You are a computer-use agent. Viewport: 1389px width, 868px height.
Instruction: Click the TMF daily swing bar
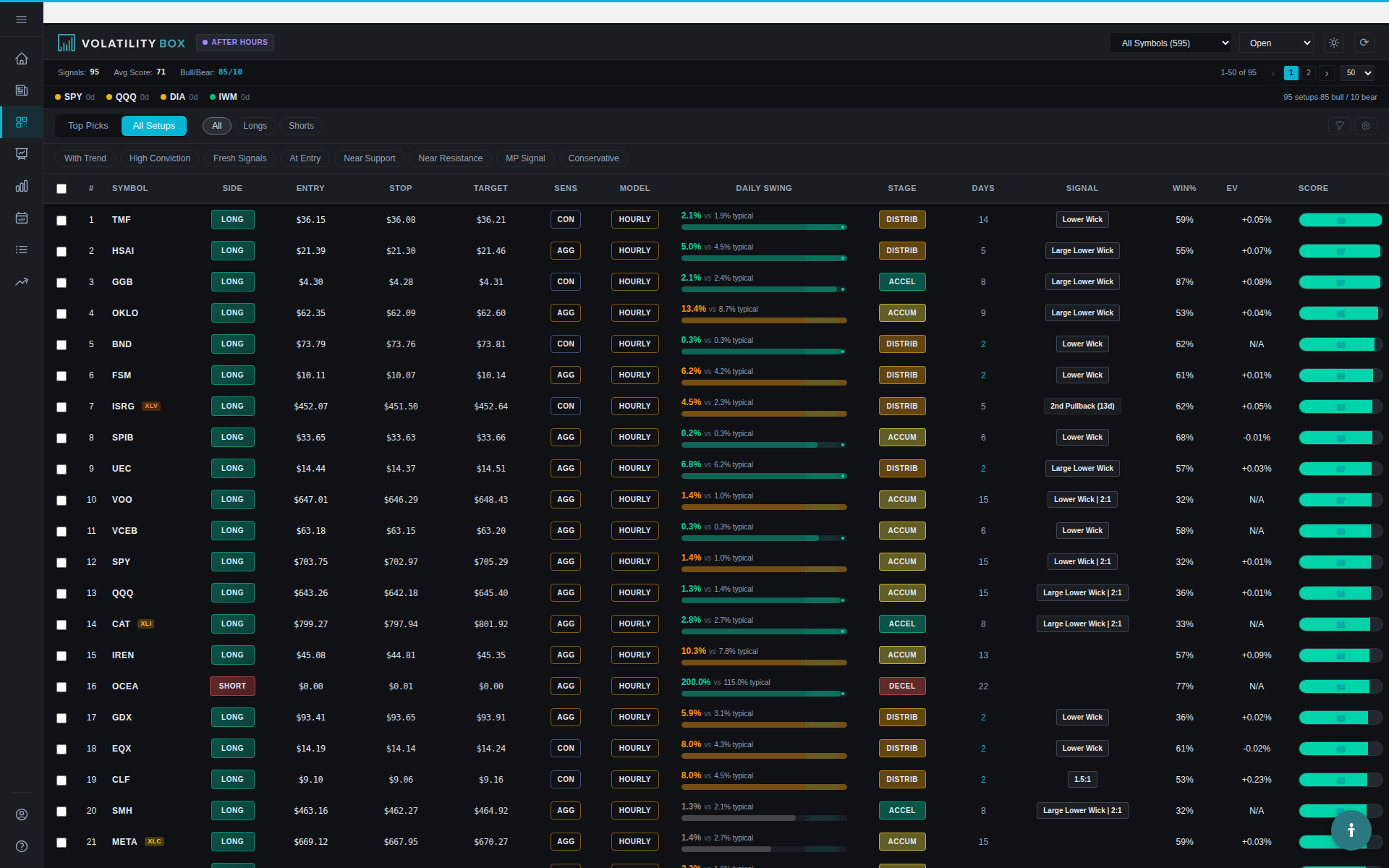[x=764, y=227]
